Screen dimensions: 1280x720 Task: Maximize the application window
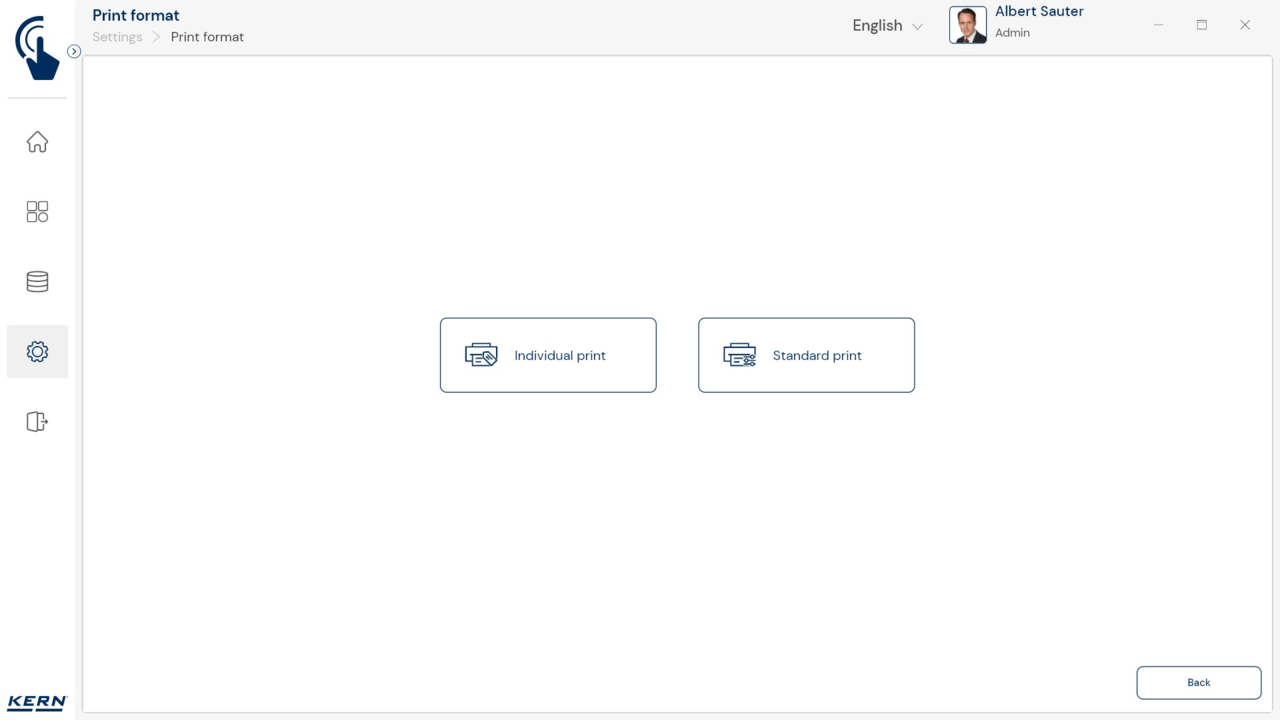tap(1202, 25)
